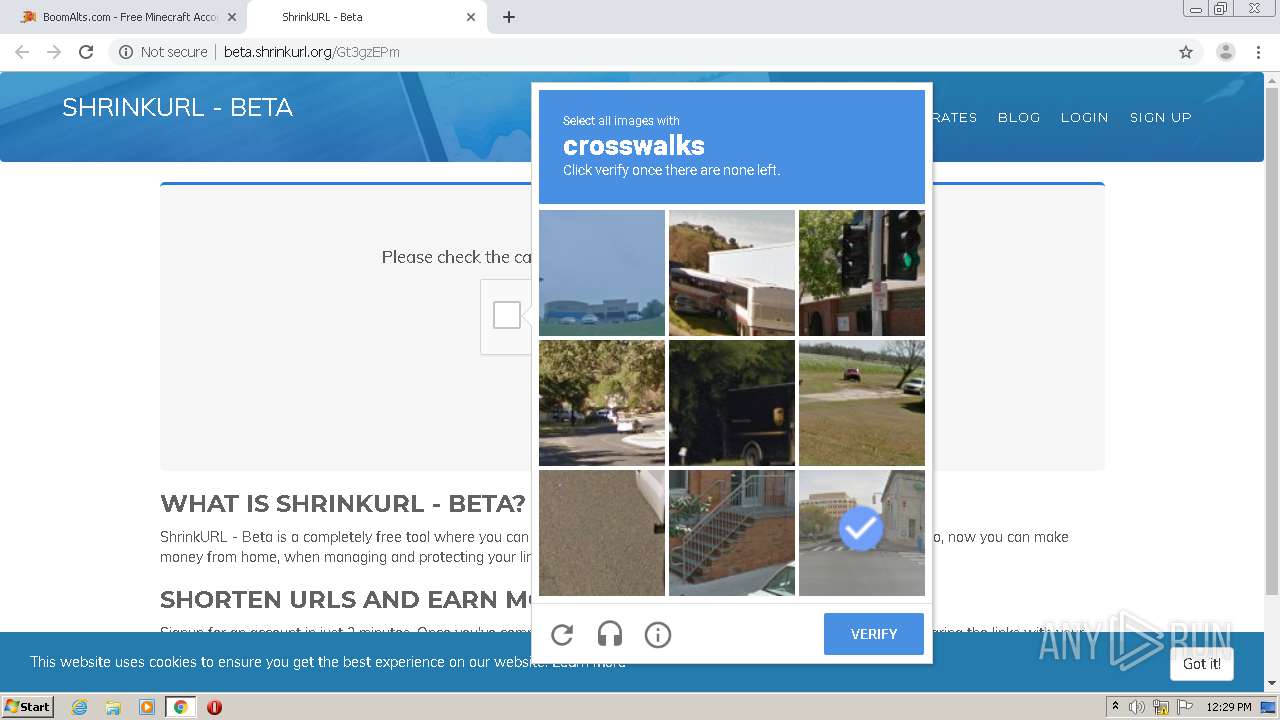Viewport: 1280px width, 720px height.
Task: Click the red Opera-style taskbar icon
Action: (214, 707)
